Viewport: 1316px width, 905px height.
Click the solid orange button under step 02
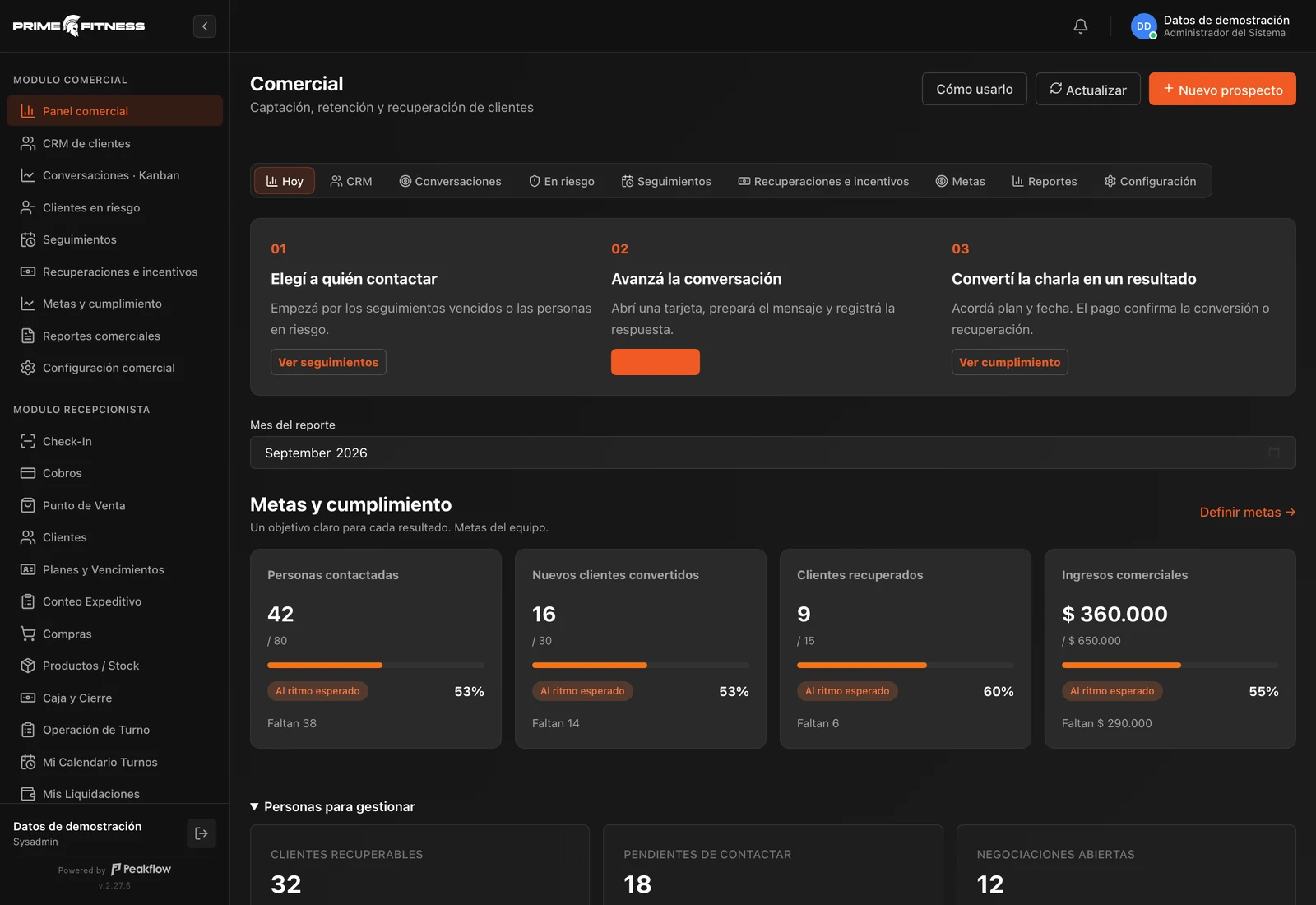(x=656, y=362)
